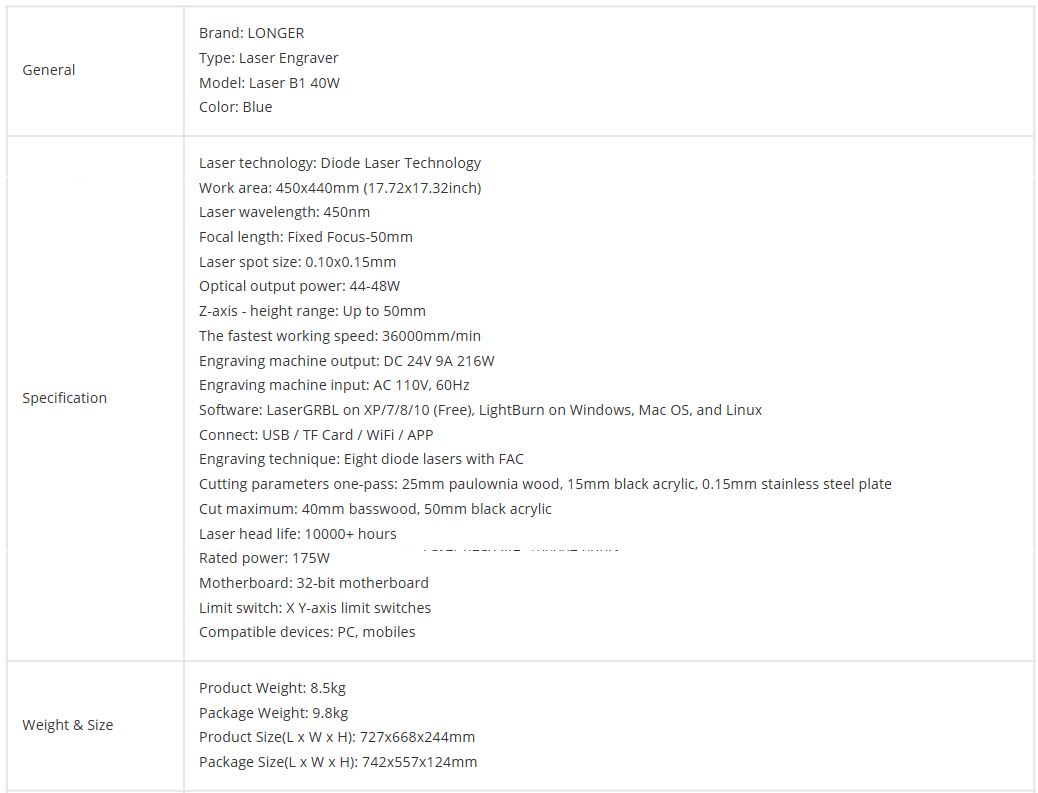Click the Work area 450x440mm line
This screenshot has width=1038, height=793.
tap(339, 188)
